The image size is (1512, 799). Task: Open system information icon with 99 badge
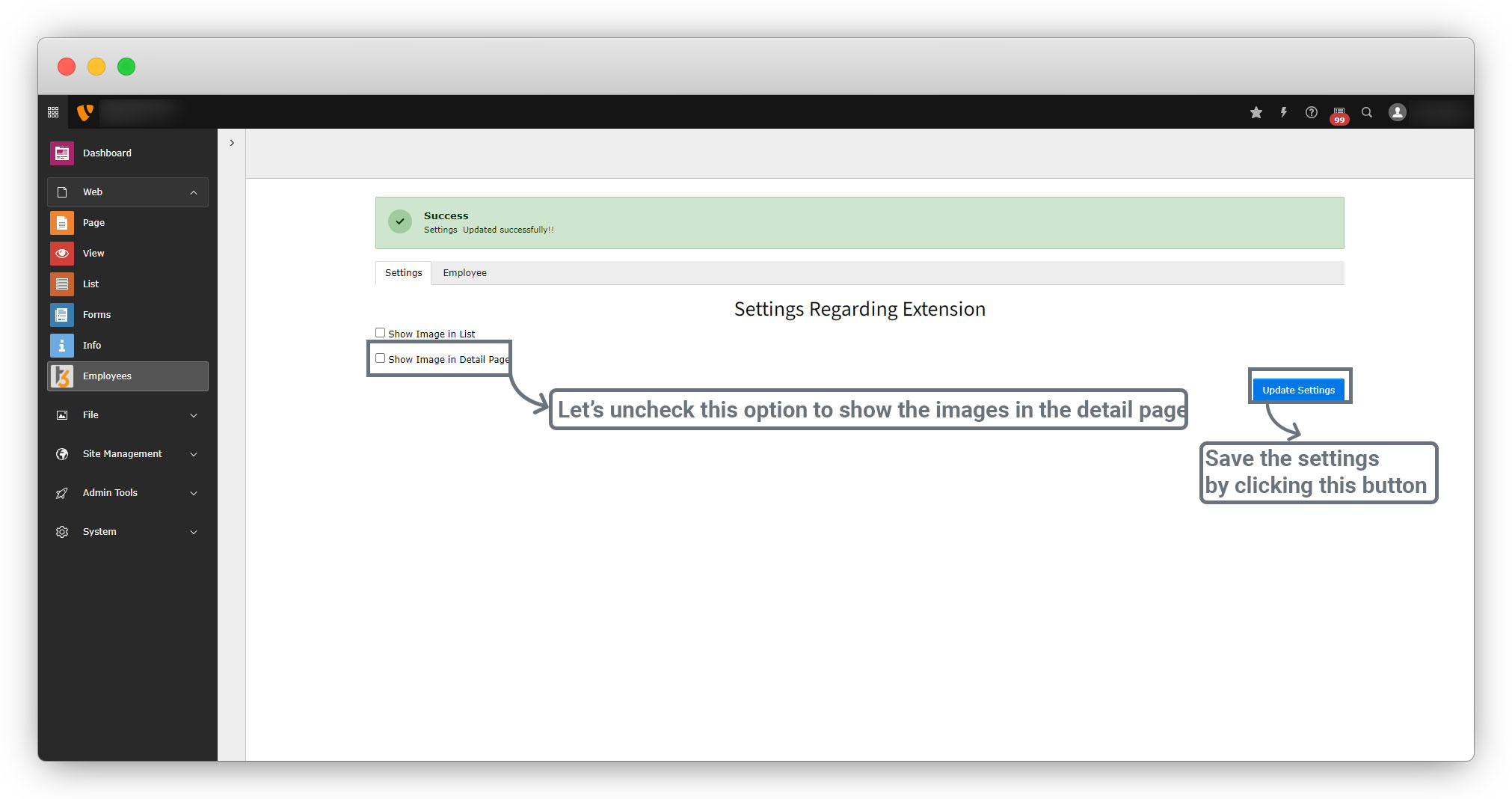tap(1339, 113)
